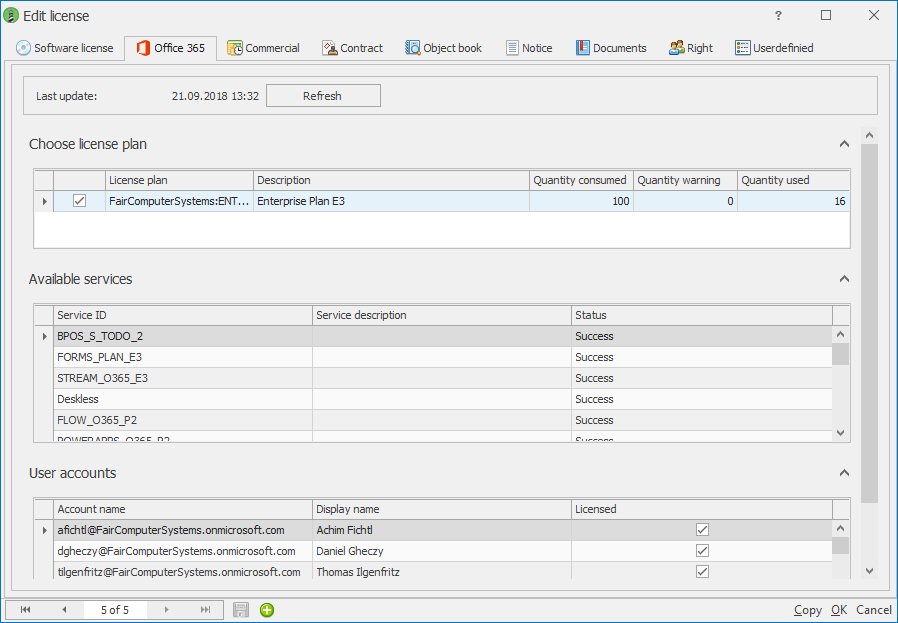Click the Licensed column header
Image resolution: width=898 pixels, height=623 pixels.
pos(702,510)
